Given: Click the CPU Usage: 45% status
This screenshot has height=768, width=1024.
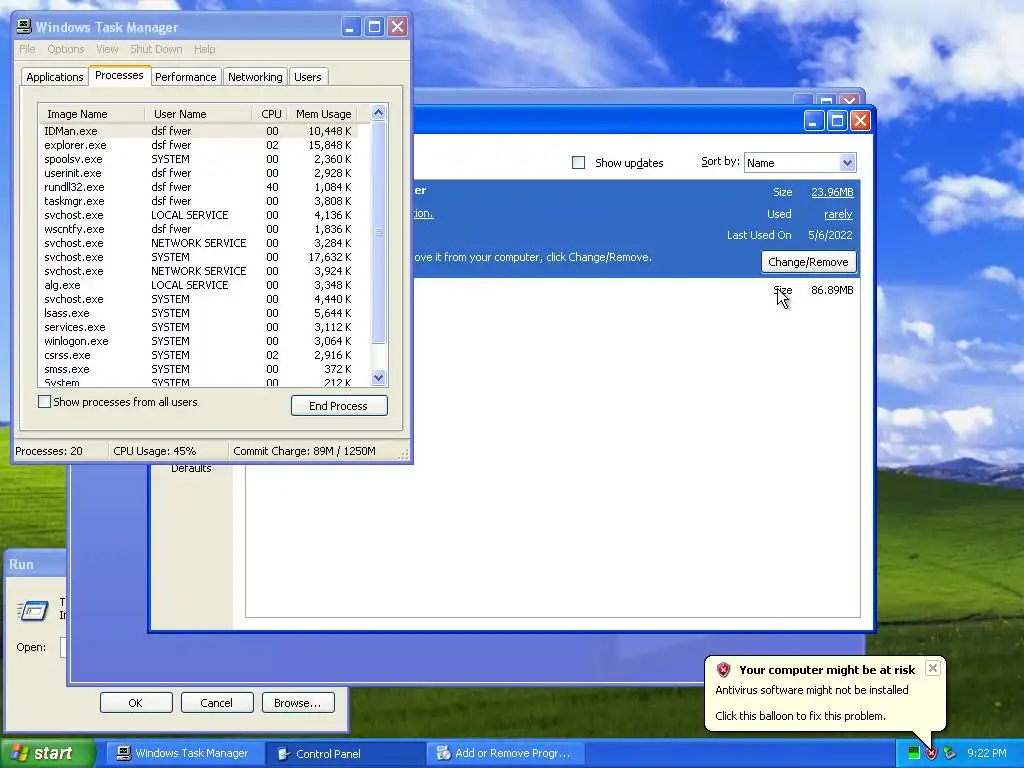Looking at the screenshot, I should (155, 451).
